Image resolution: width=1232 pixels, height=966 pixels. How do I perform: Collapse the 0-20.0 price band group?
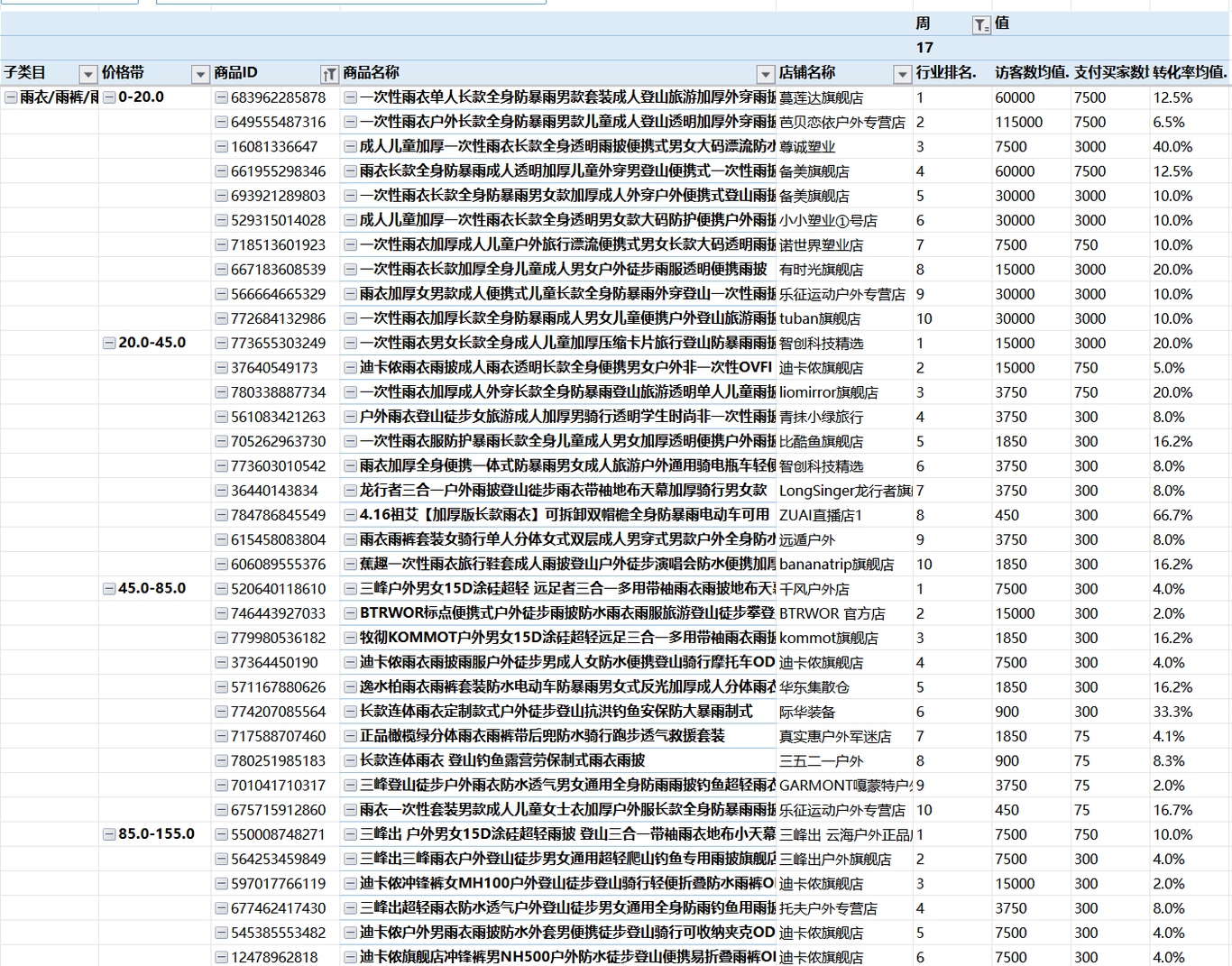click(109, 97)
